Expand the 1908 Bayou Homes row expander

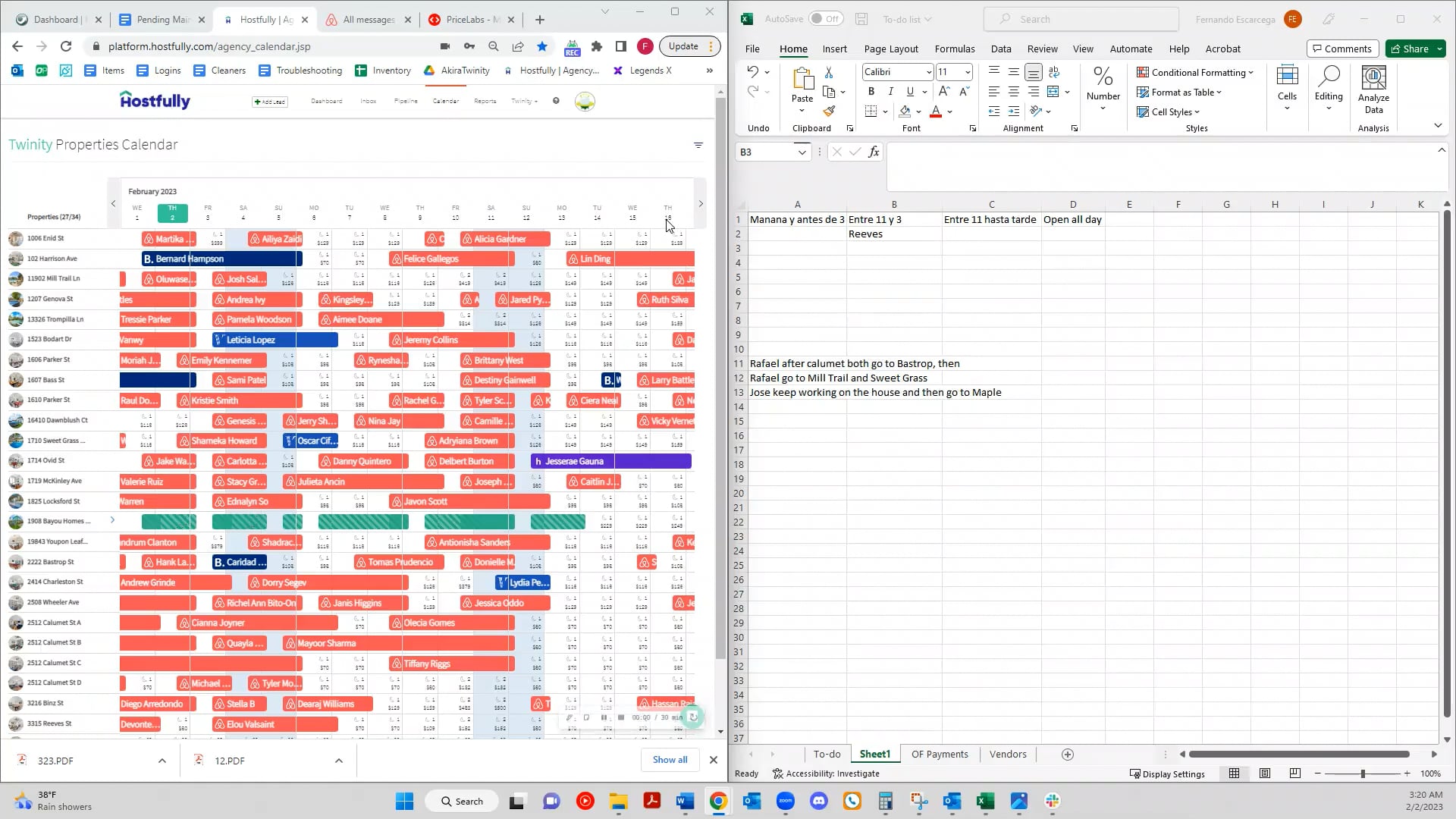pos(113,521)
